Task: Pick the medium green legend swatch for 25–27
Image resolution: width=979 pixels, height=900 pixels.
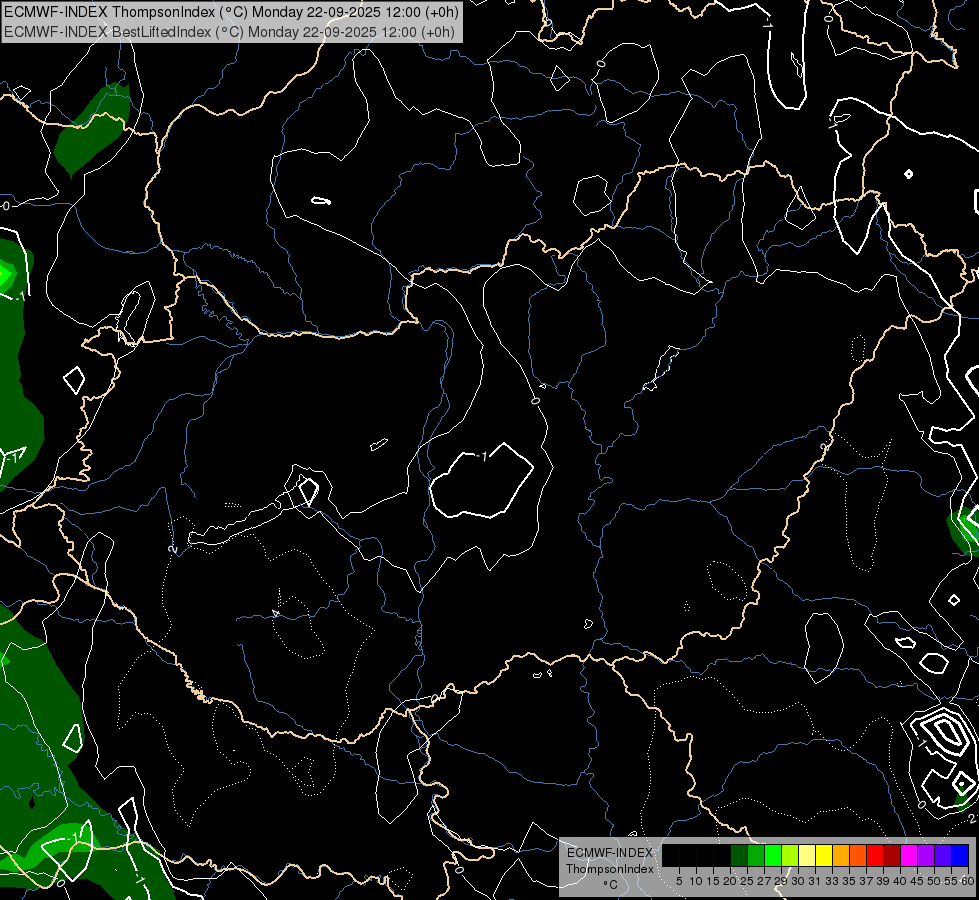Action: click(x=756, y=855)
